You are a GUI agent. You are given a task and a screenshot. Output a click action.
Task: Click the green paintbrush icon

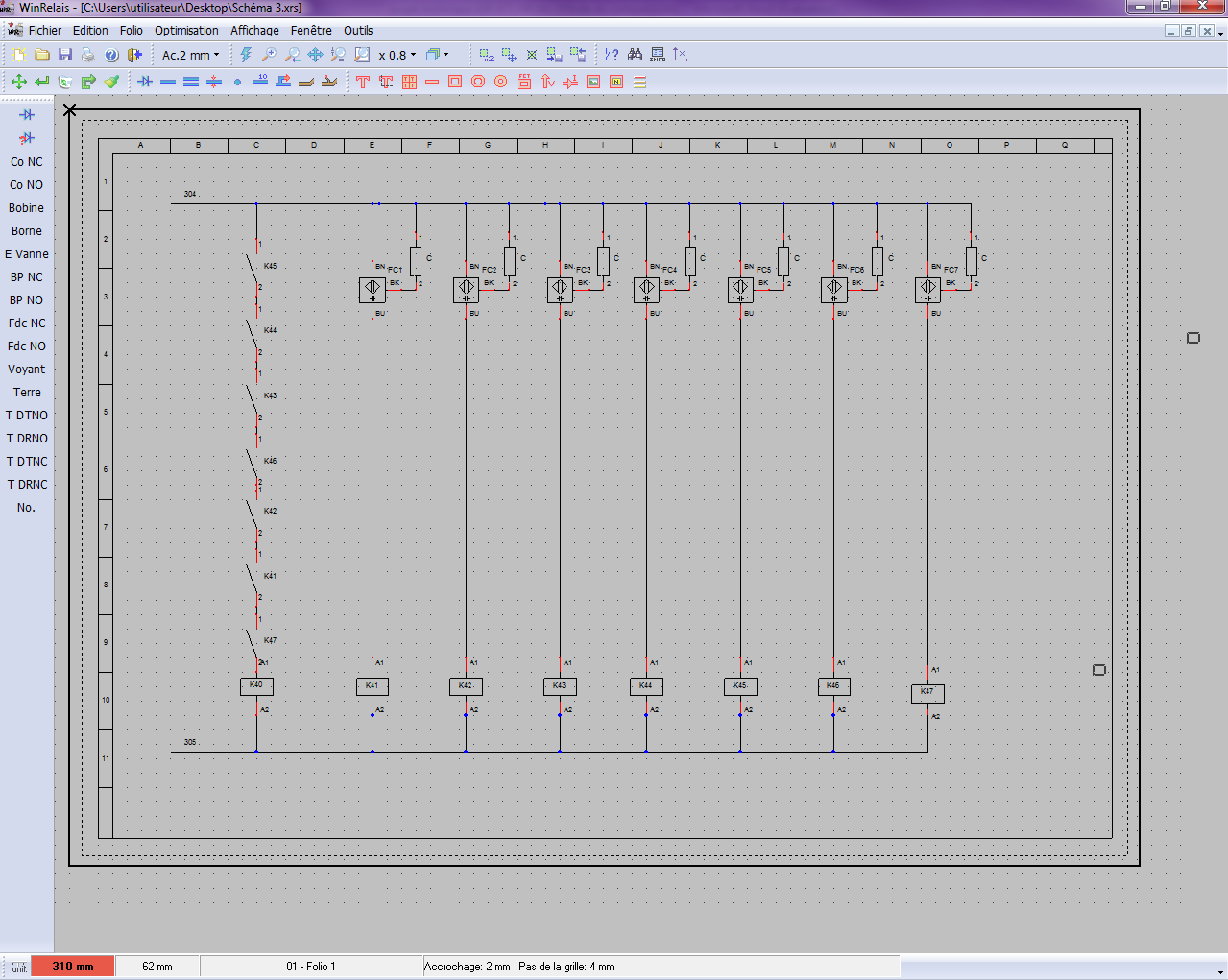click(x=111, y=82)
